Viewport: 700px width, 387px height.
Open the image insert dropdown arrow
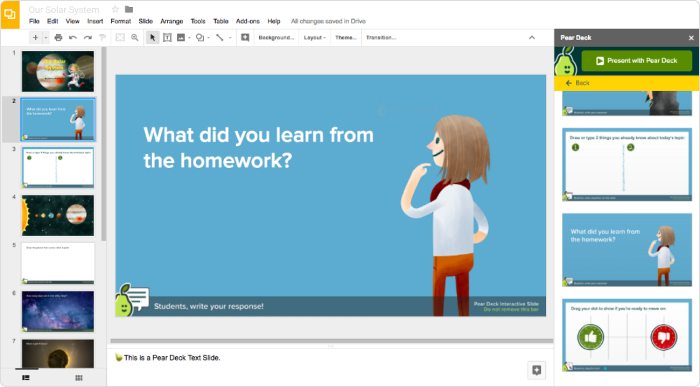(189, 37)
